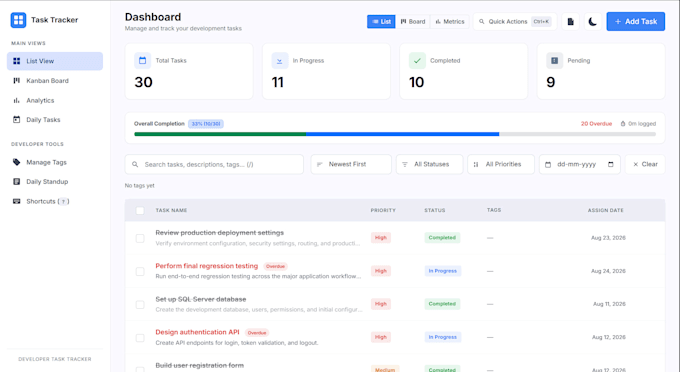Click the Shortcuts keyboard icon
This screenshot has width=680, height=372.
16,201
